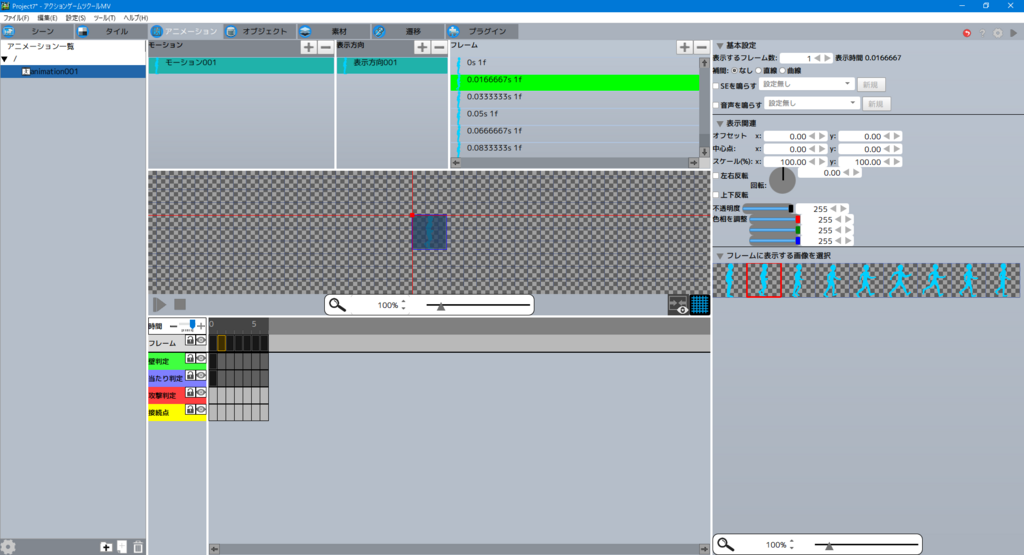Toggle visibility eye of 接続点 row
This screenshot has width=1024, height=555.
point(201,409)
